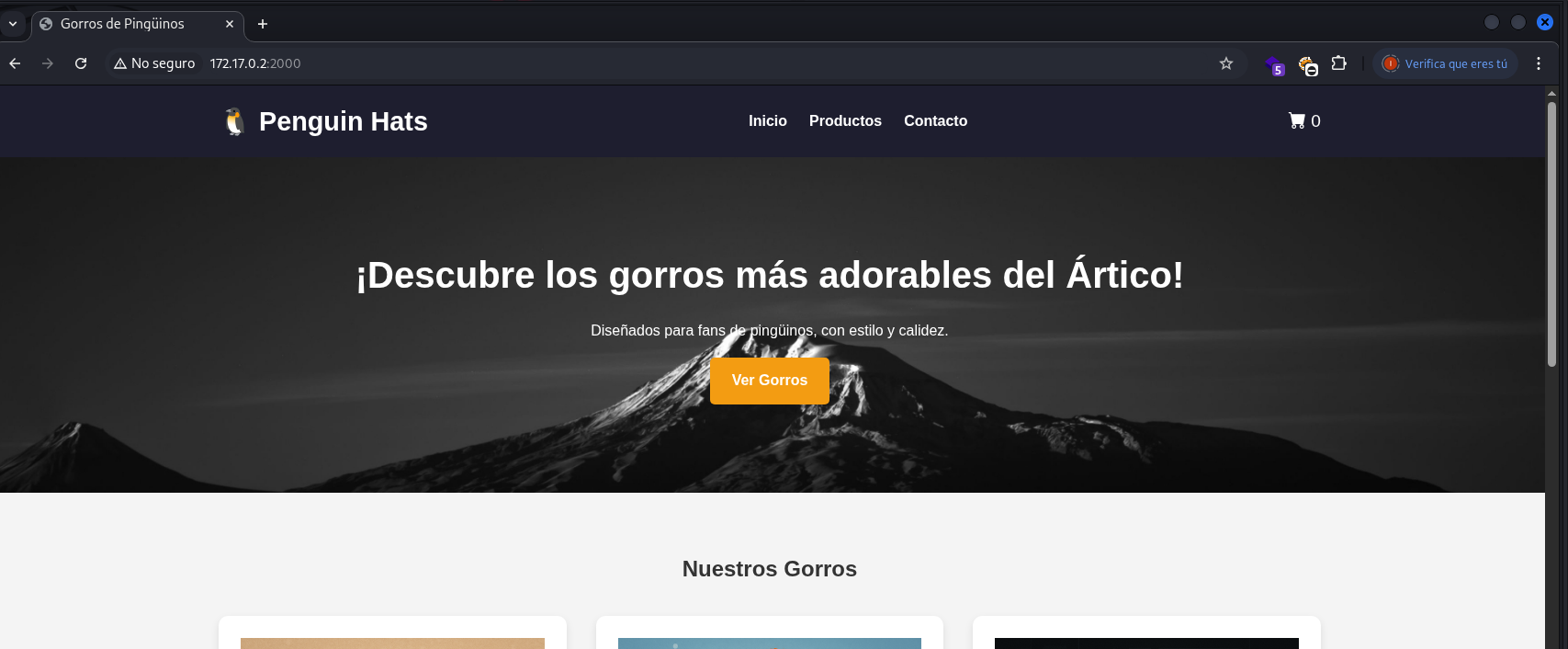Go to Productos in the navigation
The height and width of the screenshot is (649, 1568).
pos(845,121)
